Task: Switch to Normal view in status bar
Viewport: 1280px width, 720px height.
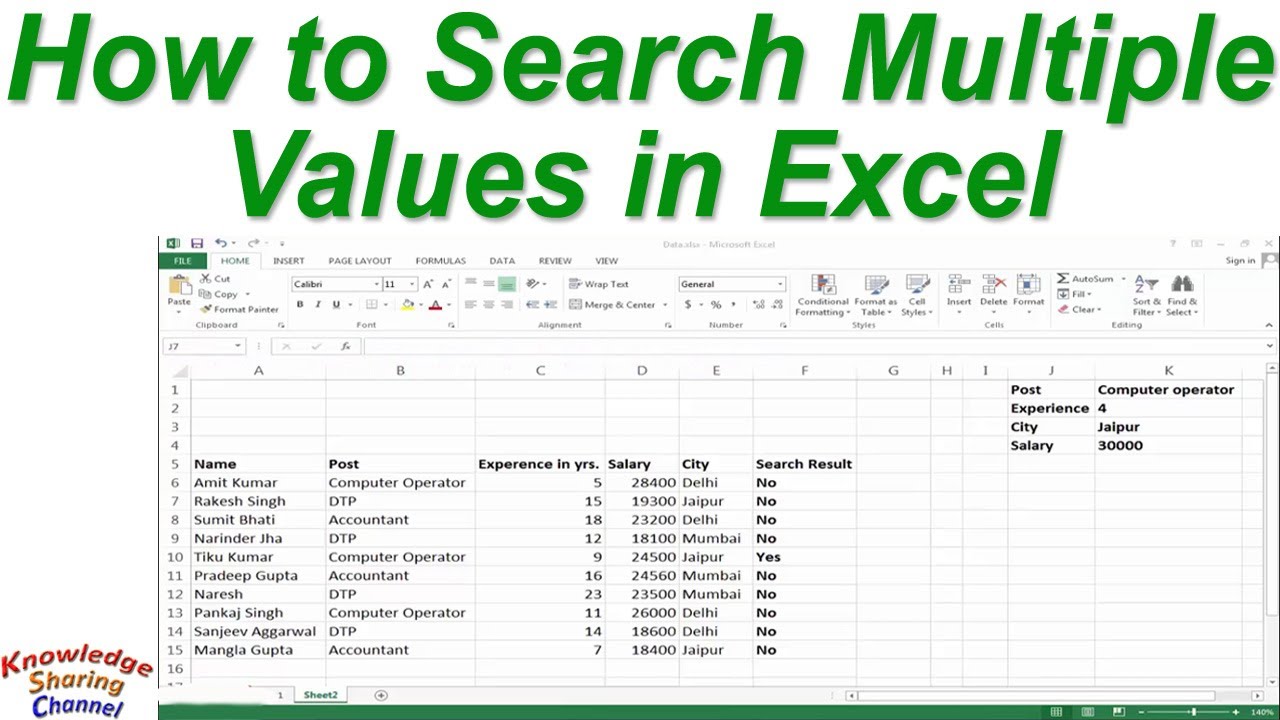Action: [1057, 712]
